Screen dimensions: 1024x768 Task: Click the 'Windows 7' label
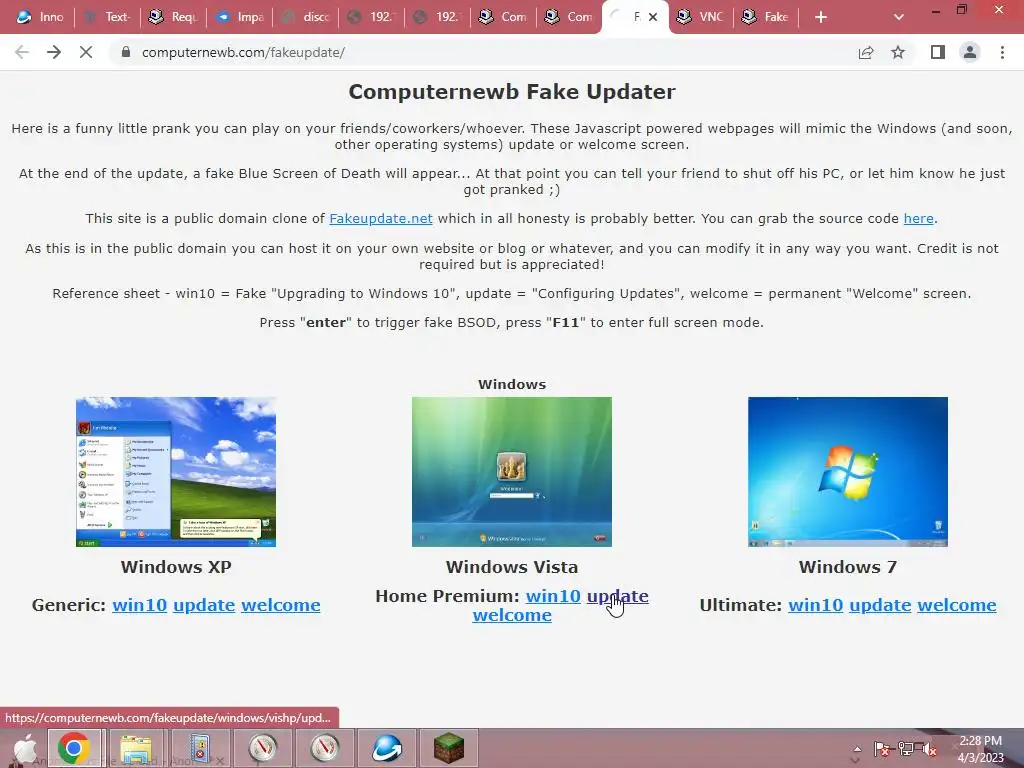coord(848,567)
